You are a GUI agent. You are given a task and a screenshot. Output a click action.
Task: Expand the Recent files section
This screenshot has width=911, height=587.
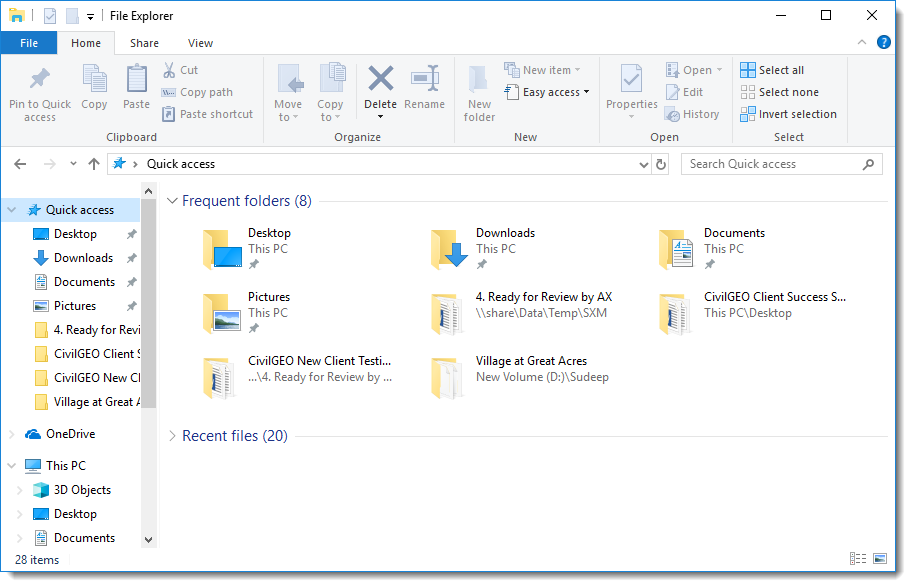[x=171, y=436]
